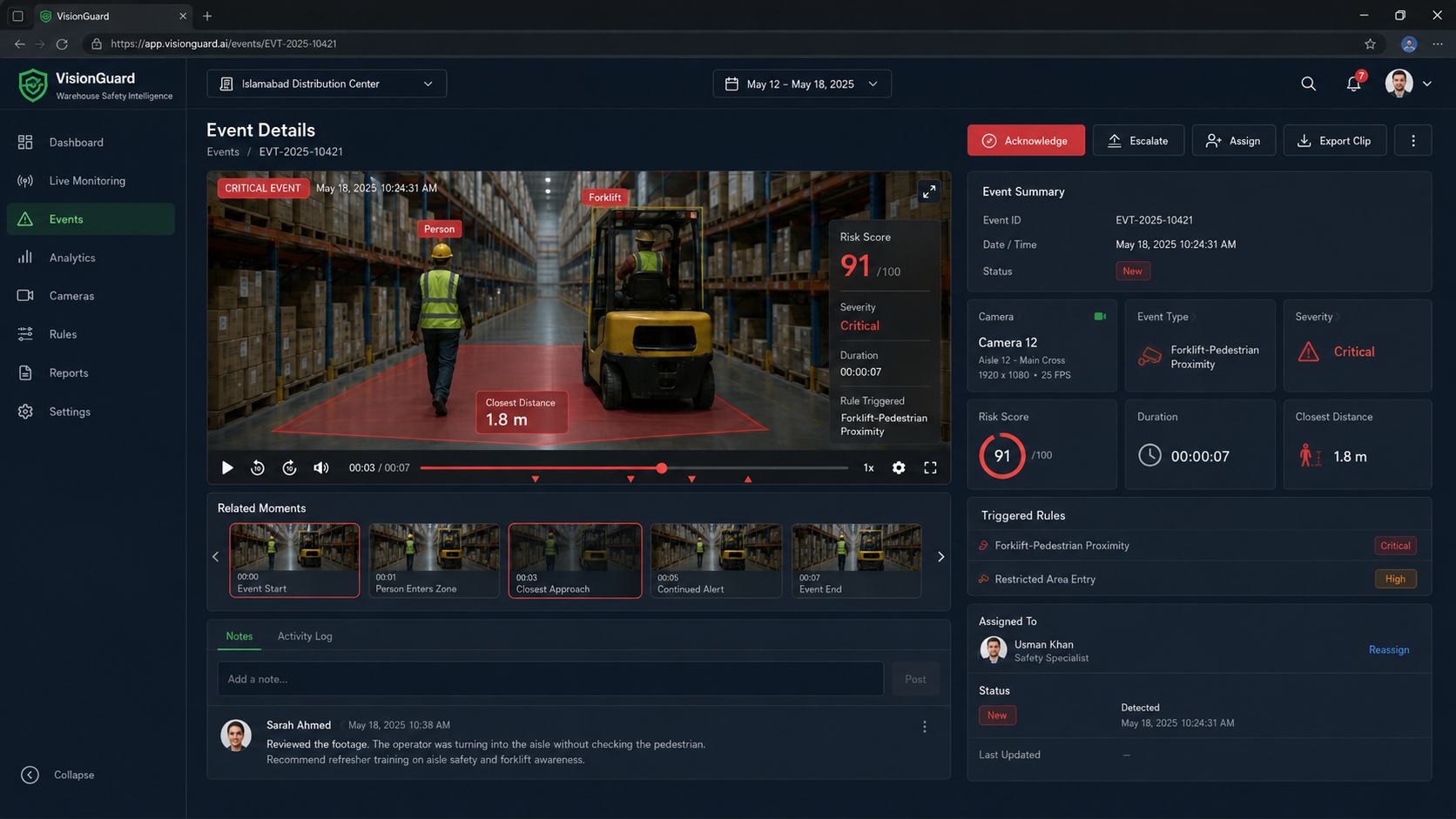Escalate the event

pos(1138,140)
